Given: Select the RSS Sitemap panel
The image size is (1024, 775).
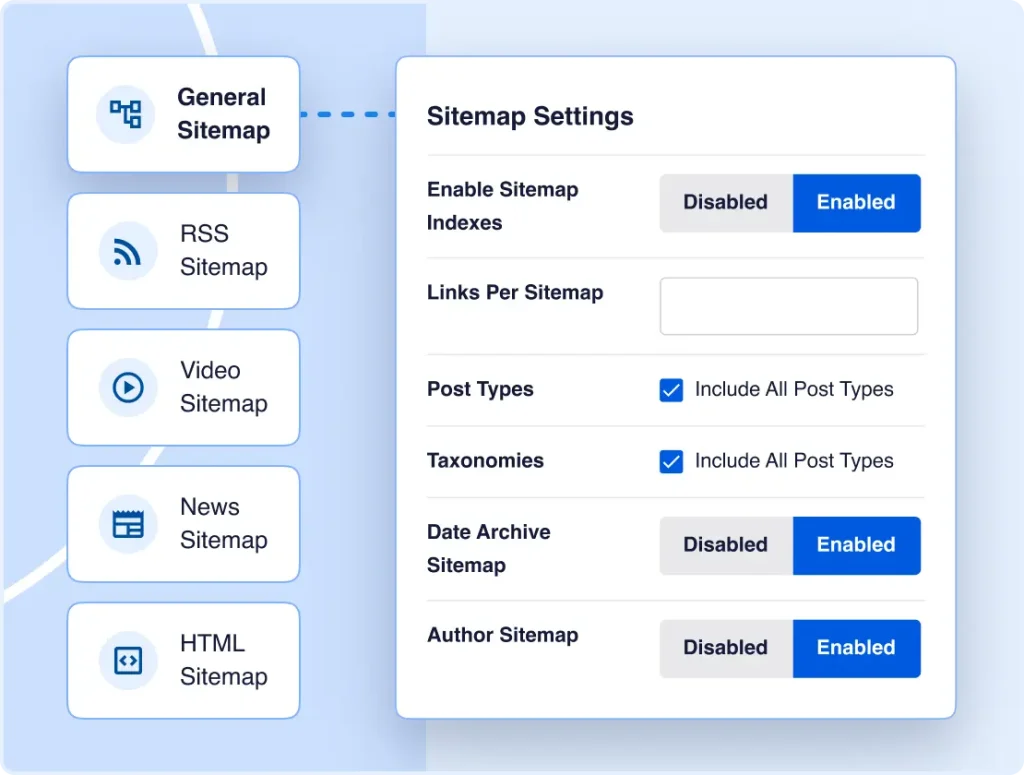Looking at the screenshot, I should click(183, 250).
